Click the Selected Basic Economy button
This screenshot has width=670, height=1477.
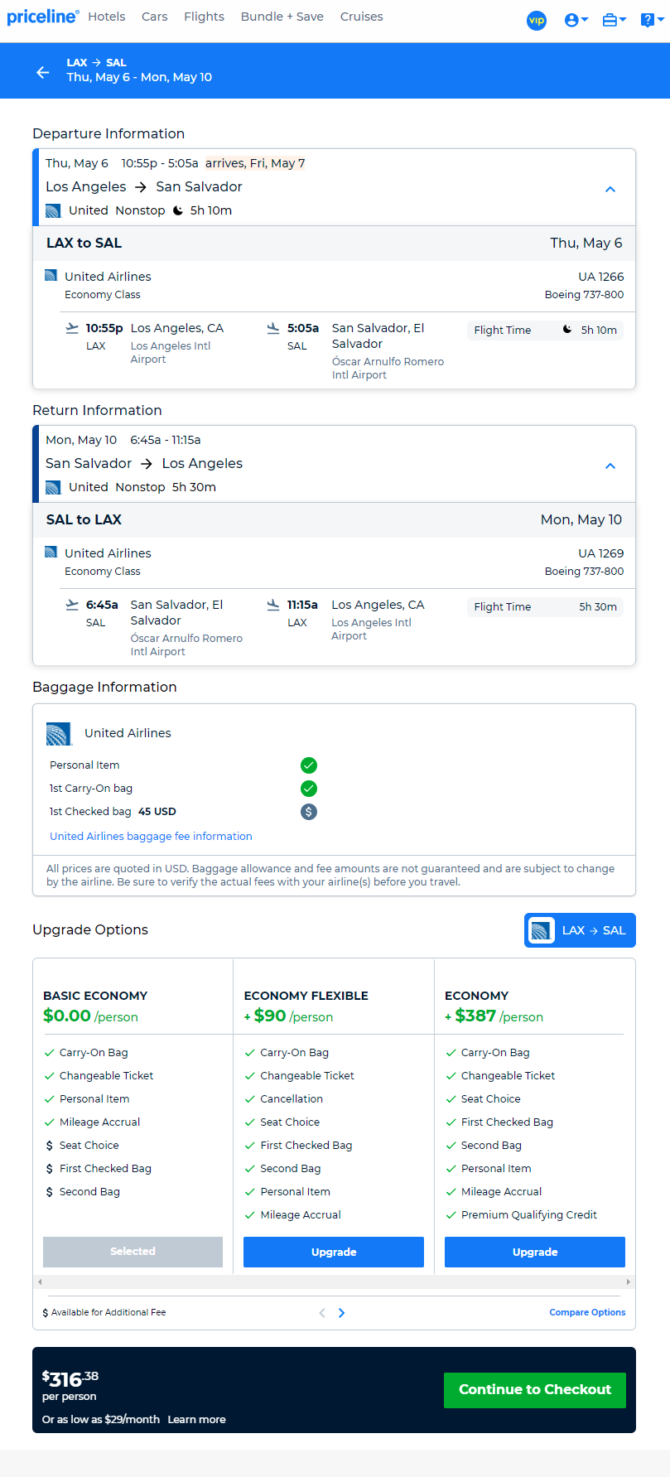(x=133, y=1251)
